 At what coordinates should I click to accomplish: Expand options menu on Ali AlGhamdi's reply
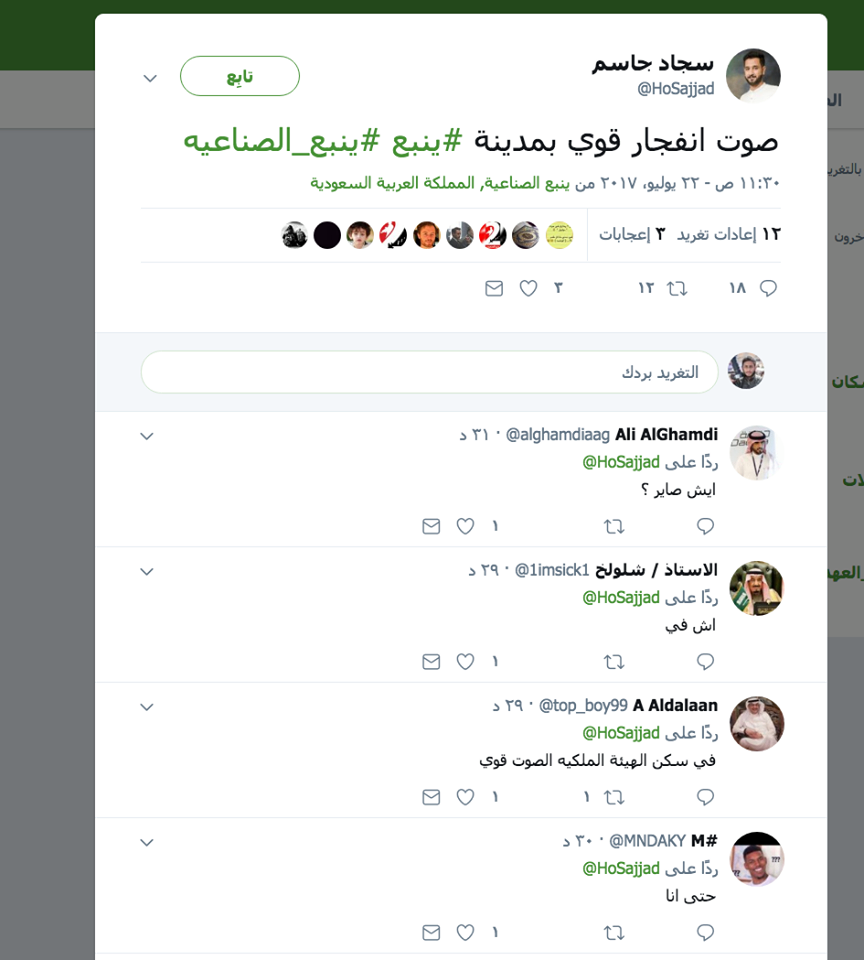click(x=147, y=437)
